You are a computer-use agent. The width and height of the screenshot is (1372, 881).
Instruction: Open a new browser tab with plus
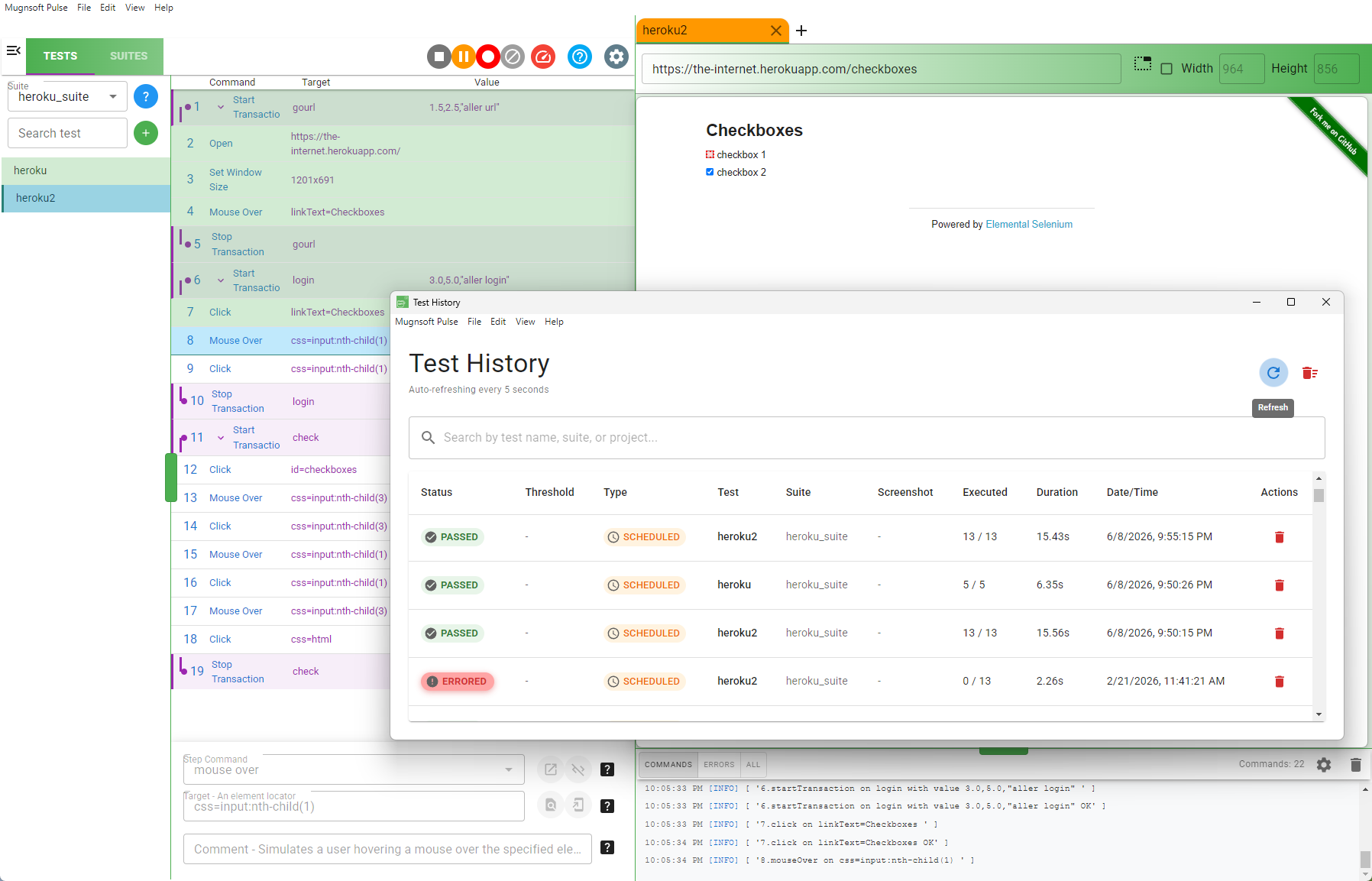(x=801, y=31)
